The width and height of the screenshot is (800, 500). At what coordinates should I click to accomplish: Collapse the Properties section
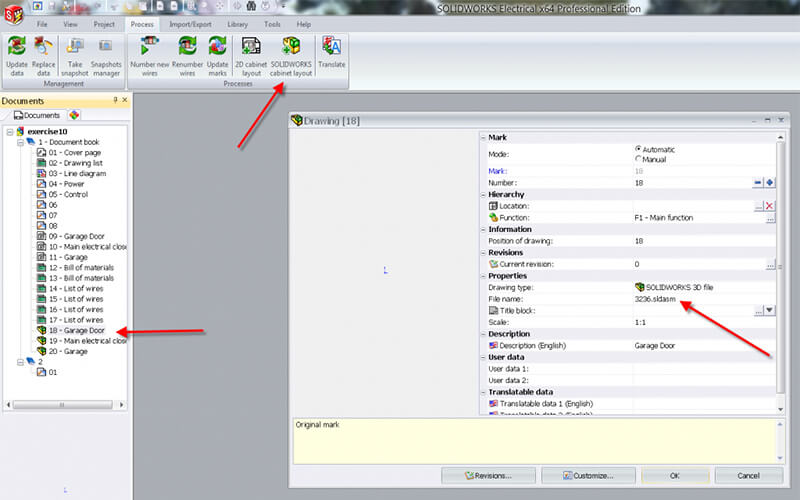click(x=483, y=276)
